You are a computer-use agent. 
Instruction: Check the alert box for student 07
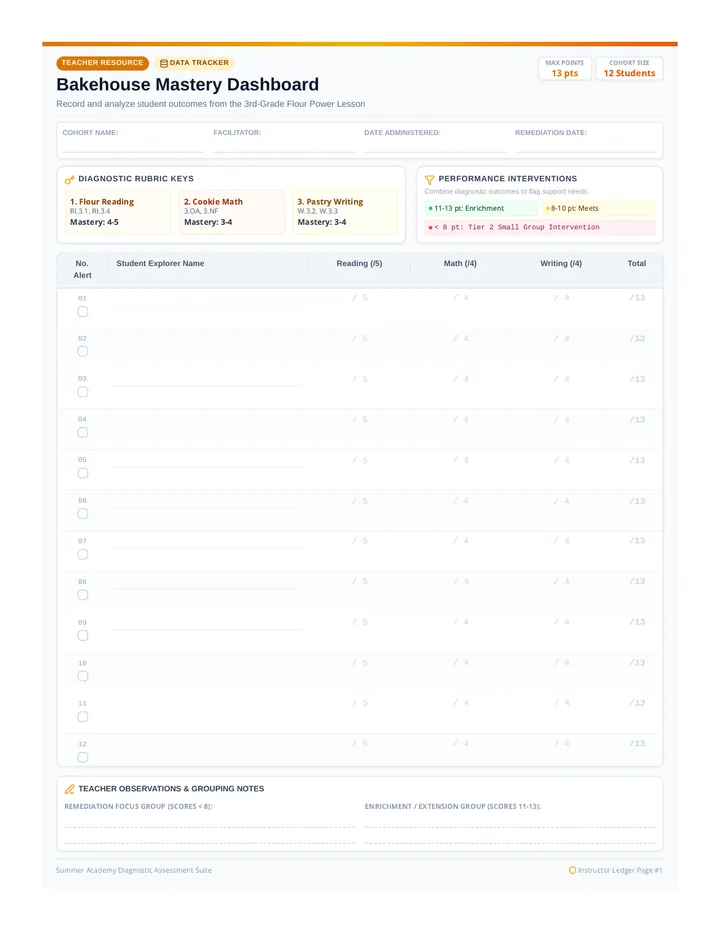coord(83,554)
